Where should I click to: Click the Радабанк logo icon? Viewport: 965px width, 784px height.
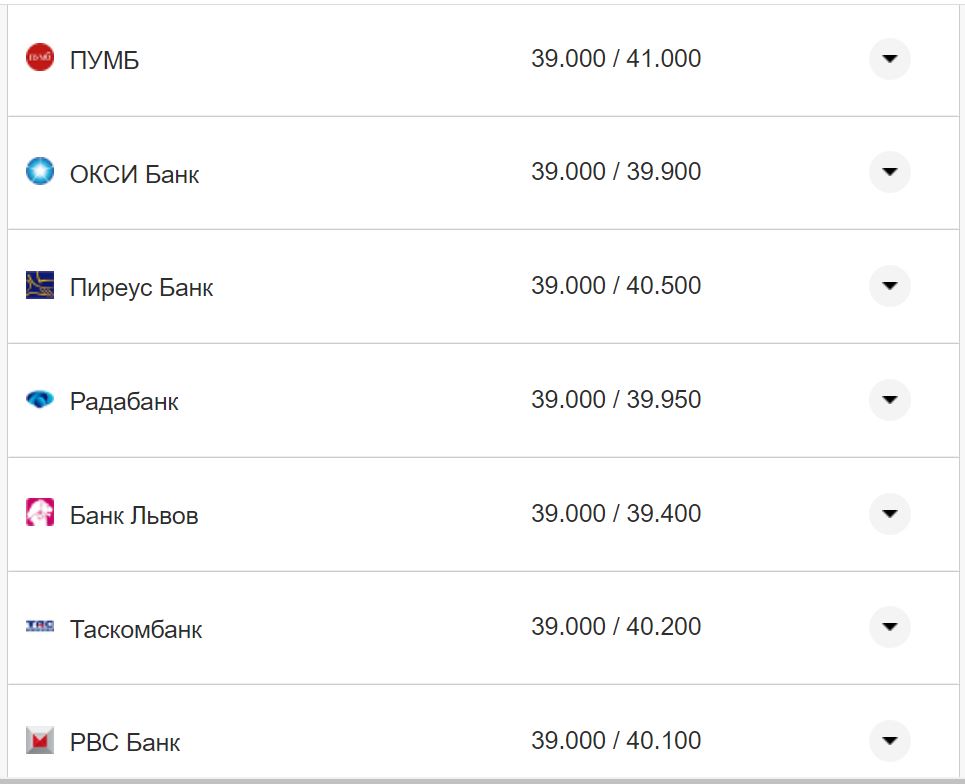(40, 400)
